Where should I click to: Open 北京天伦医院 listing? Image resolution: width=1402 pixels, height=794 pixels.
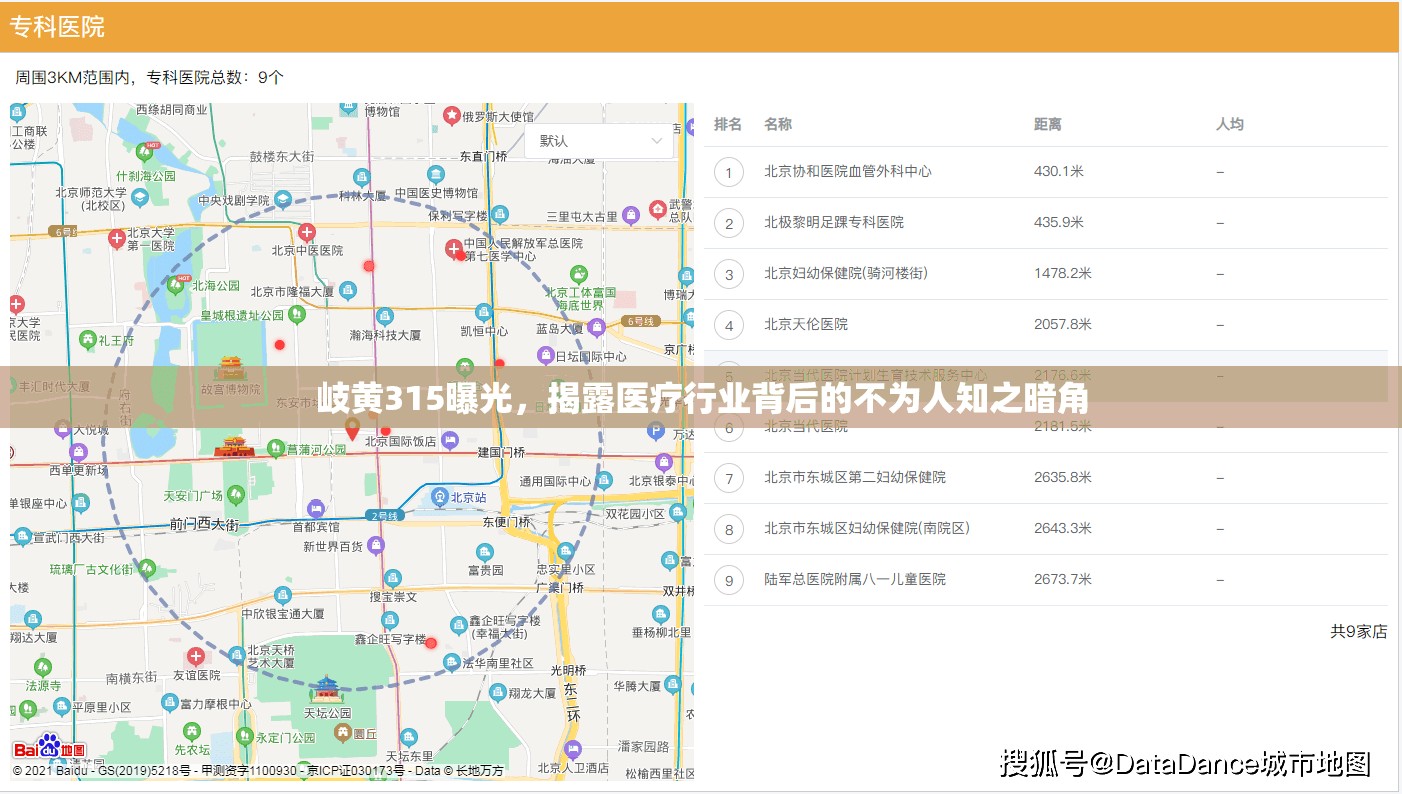coord(806,324)
